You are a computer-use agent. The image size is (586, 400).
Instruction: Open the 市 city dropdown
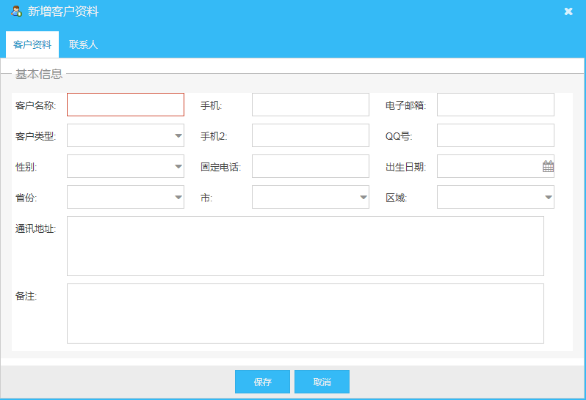point(363,197)
